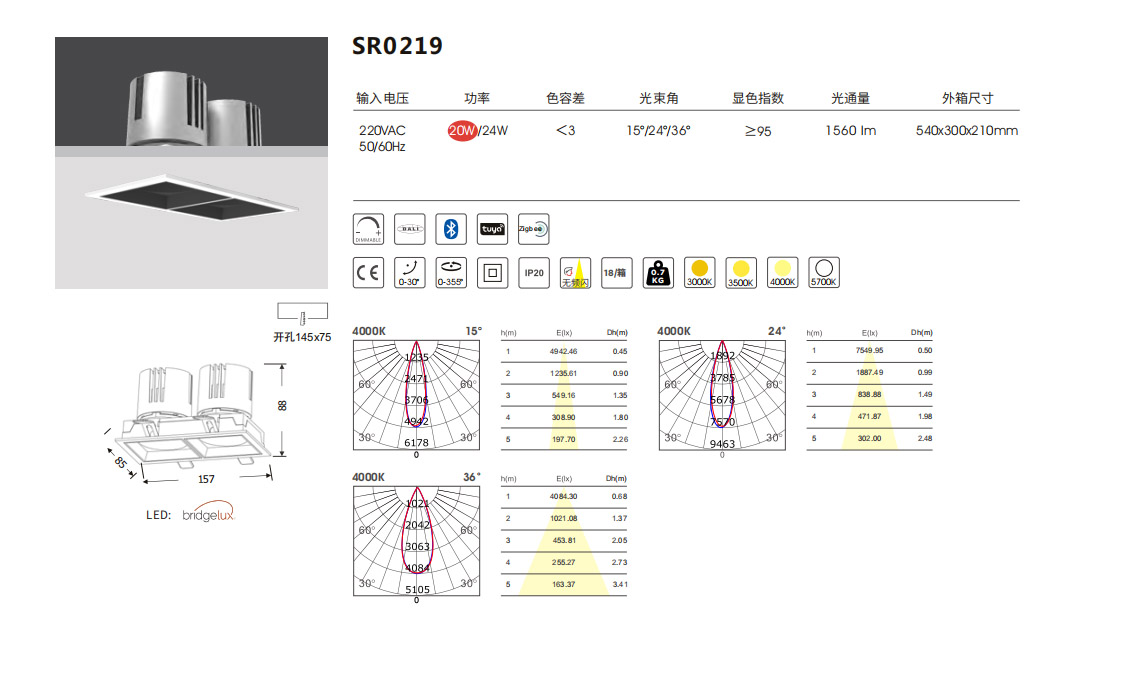This screenshot has width=1144, height=684.
Task: Click the 0.7 KG weight icon
Action: [x=658, y=273]
